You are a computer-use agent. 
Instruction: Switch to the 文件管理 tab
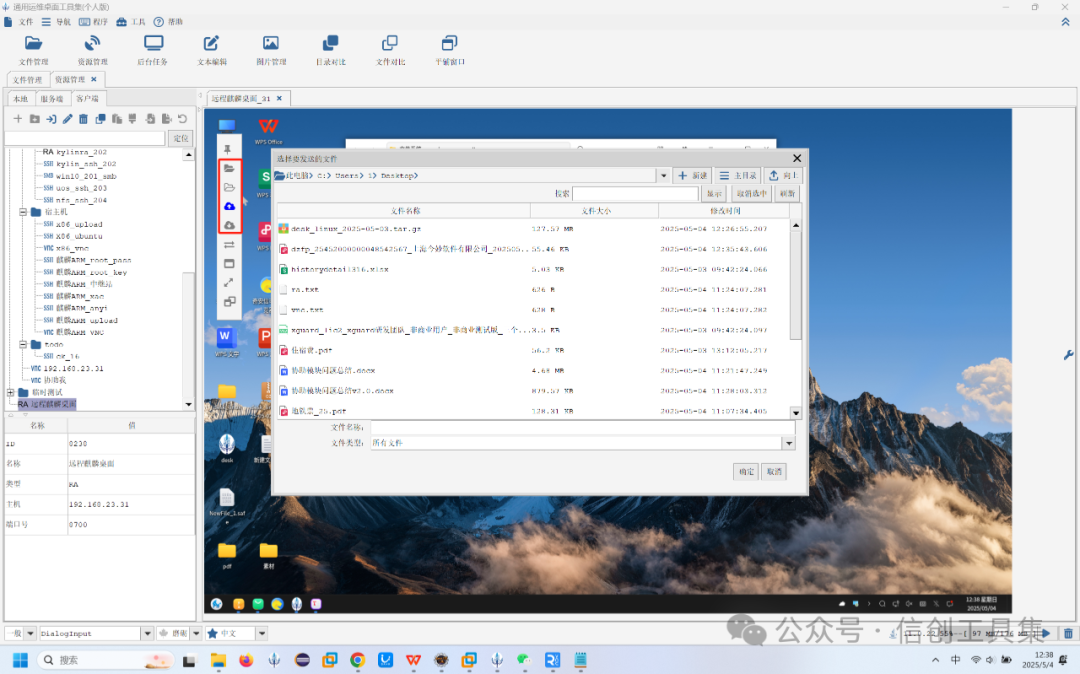tap(28, 80)
